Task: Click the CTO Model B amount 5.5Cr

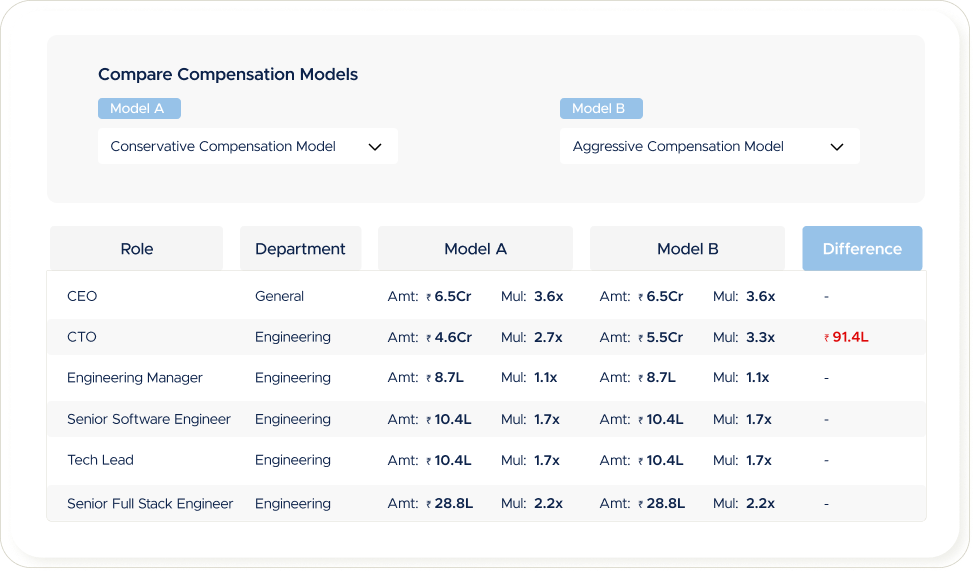Action: click(x=660, y=337)
